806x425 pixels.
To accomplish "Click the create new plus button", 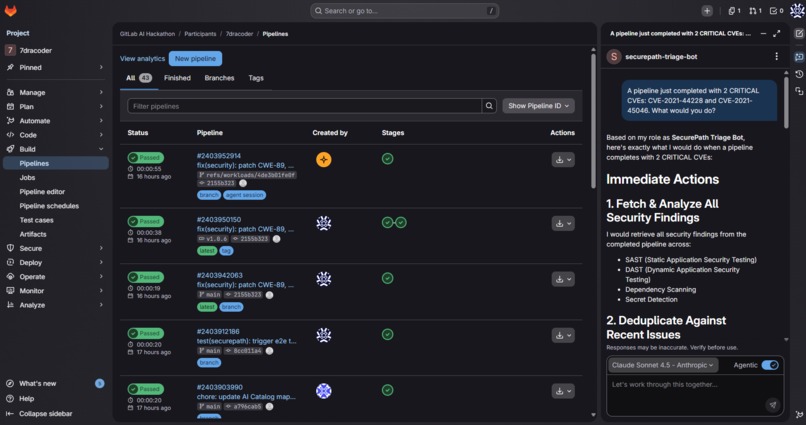I will coord(707,11).
